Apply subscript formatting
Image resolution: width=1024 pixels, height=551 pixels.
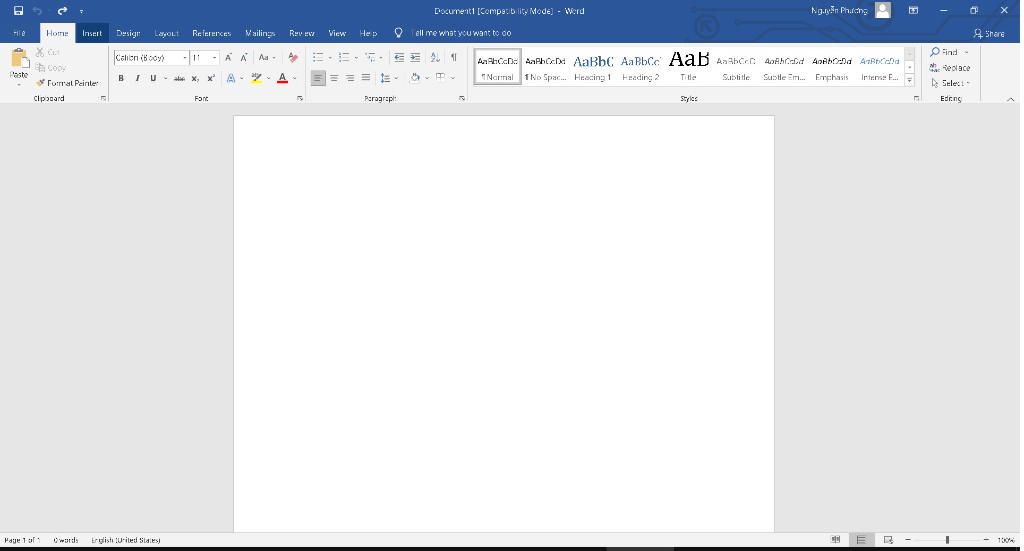tap(195, 78)
